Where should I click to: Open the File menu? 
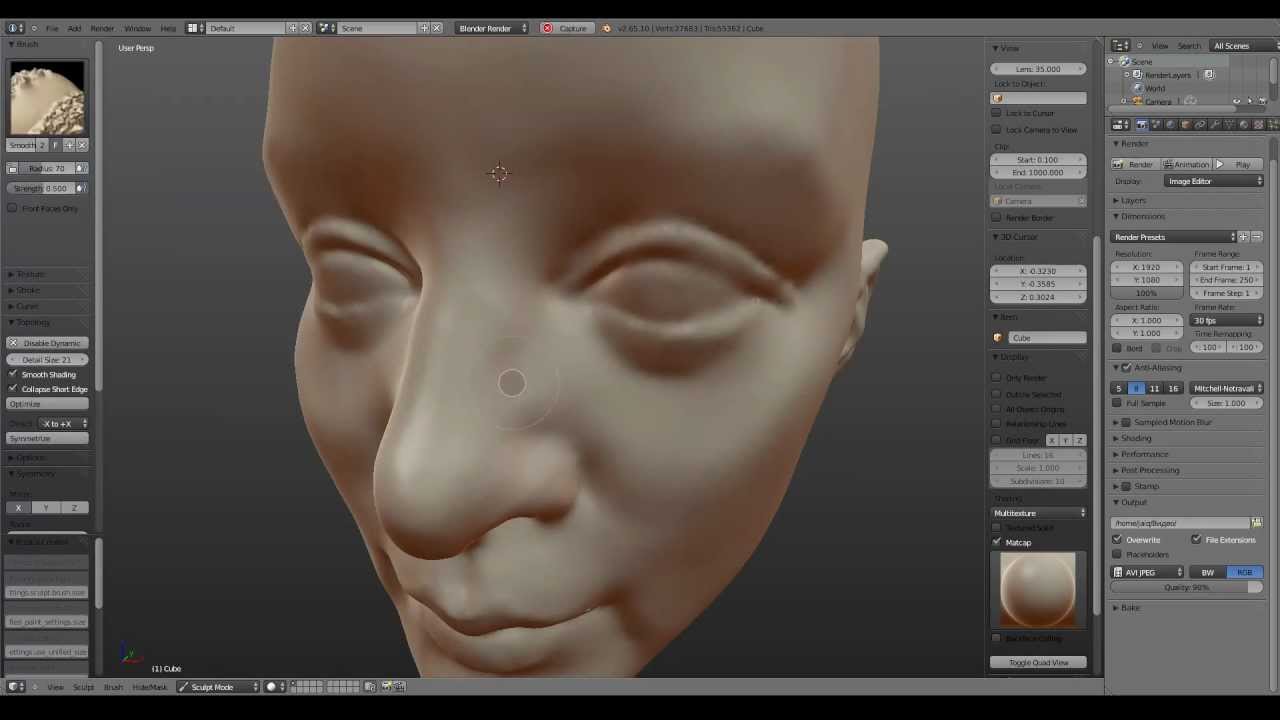point(51,28)
